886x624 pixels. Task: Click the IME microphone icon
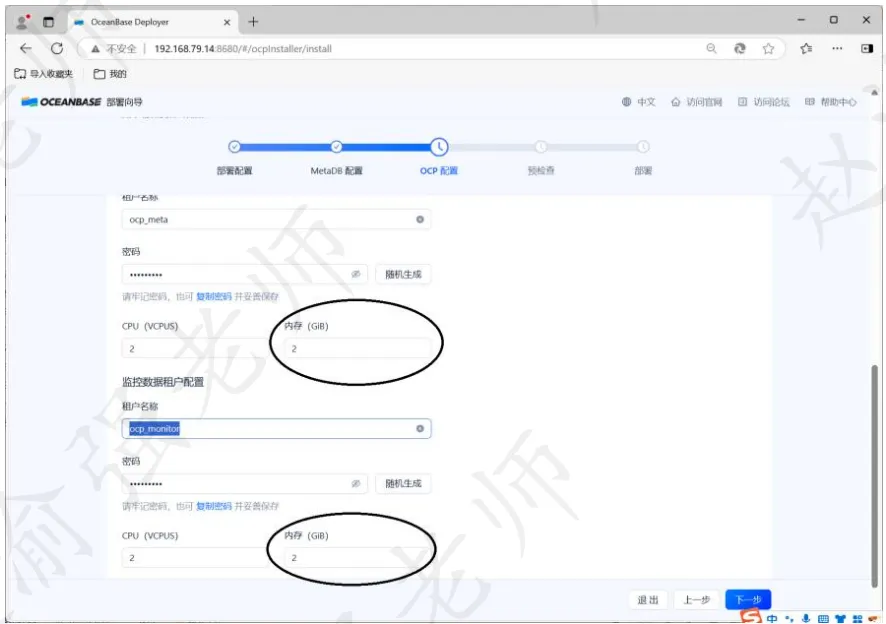tap(806, 619)
